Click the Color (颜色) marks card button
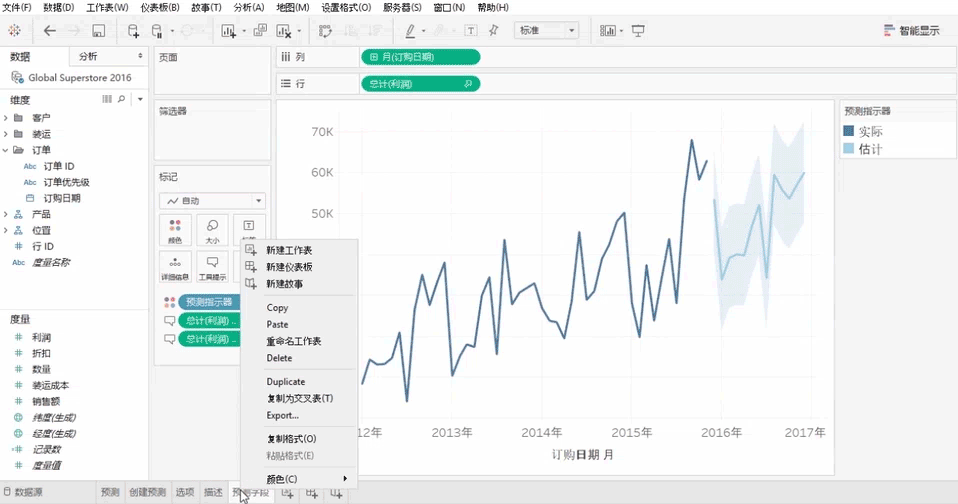Viewport: 958px width, 504px height. point(175,230)
